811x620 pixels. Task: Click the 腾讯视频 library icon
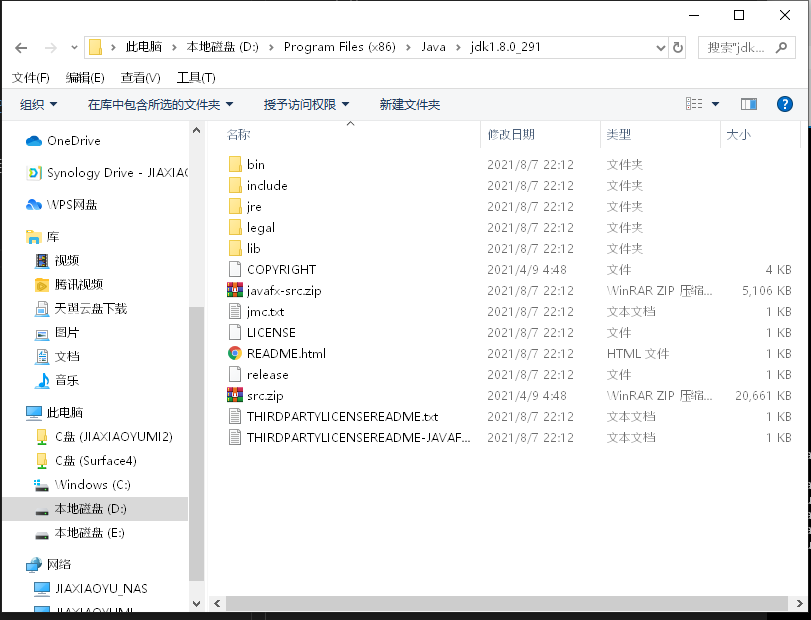(42, 284)
